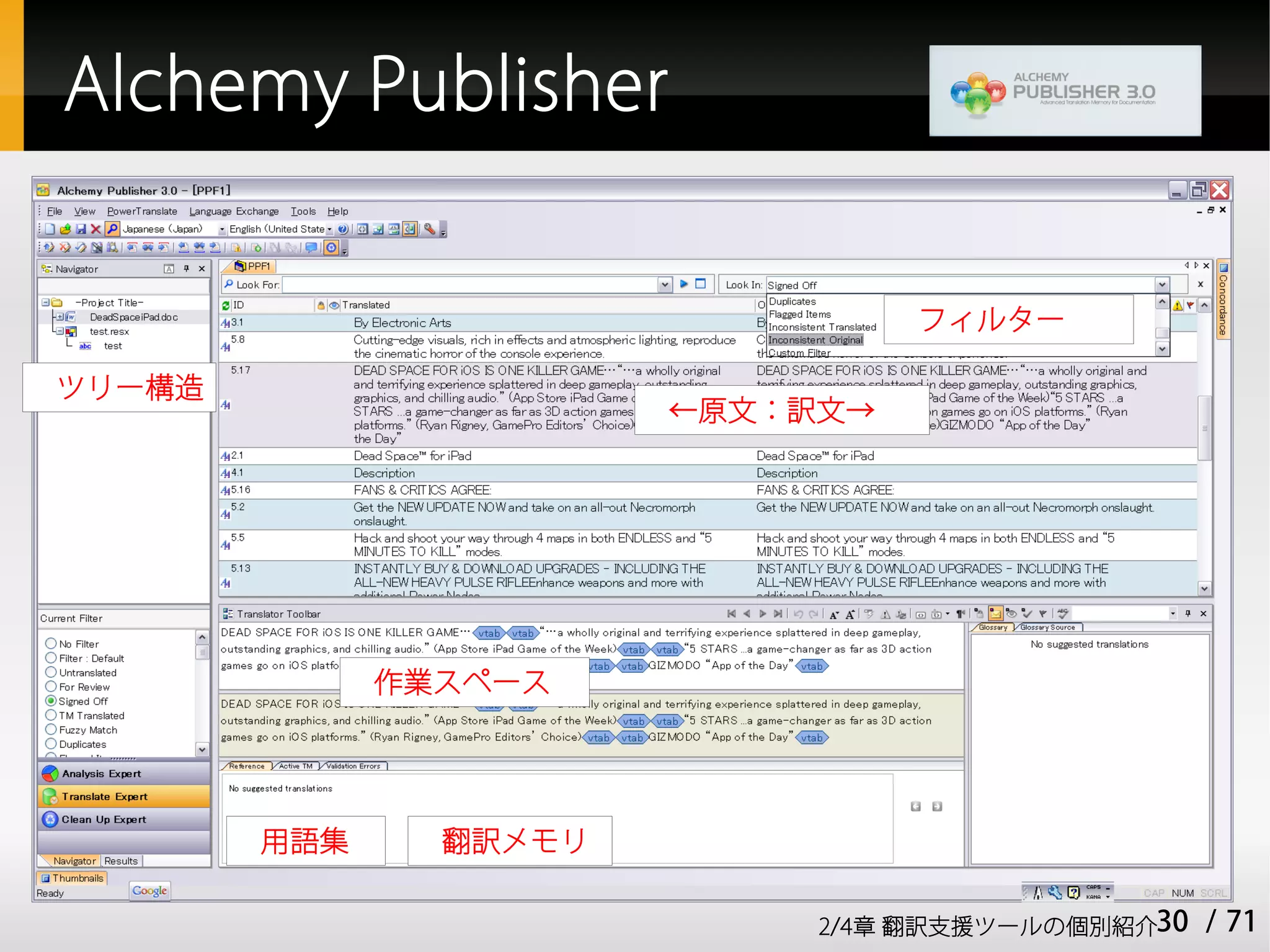Click the Save floppy disk icon
This screenshot has height=952, width=1270.
tap(81, 229)
